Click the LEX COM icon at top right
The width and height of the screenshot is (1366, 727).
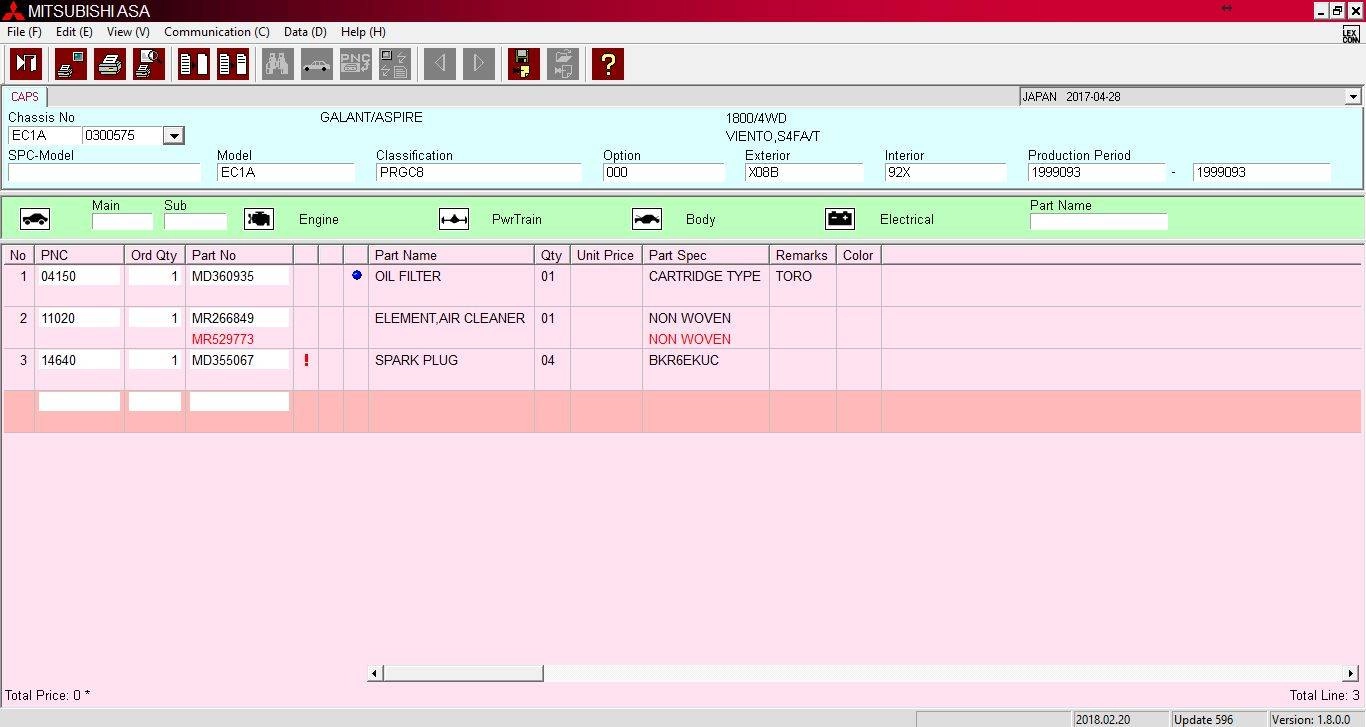click(x=1351, y=34)
